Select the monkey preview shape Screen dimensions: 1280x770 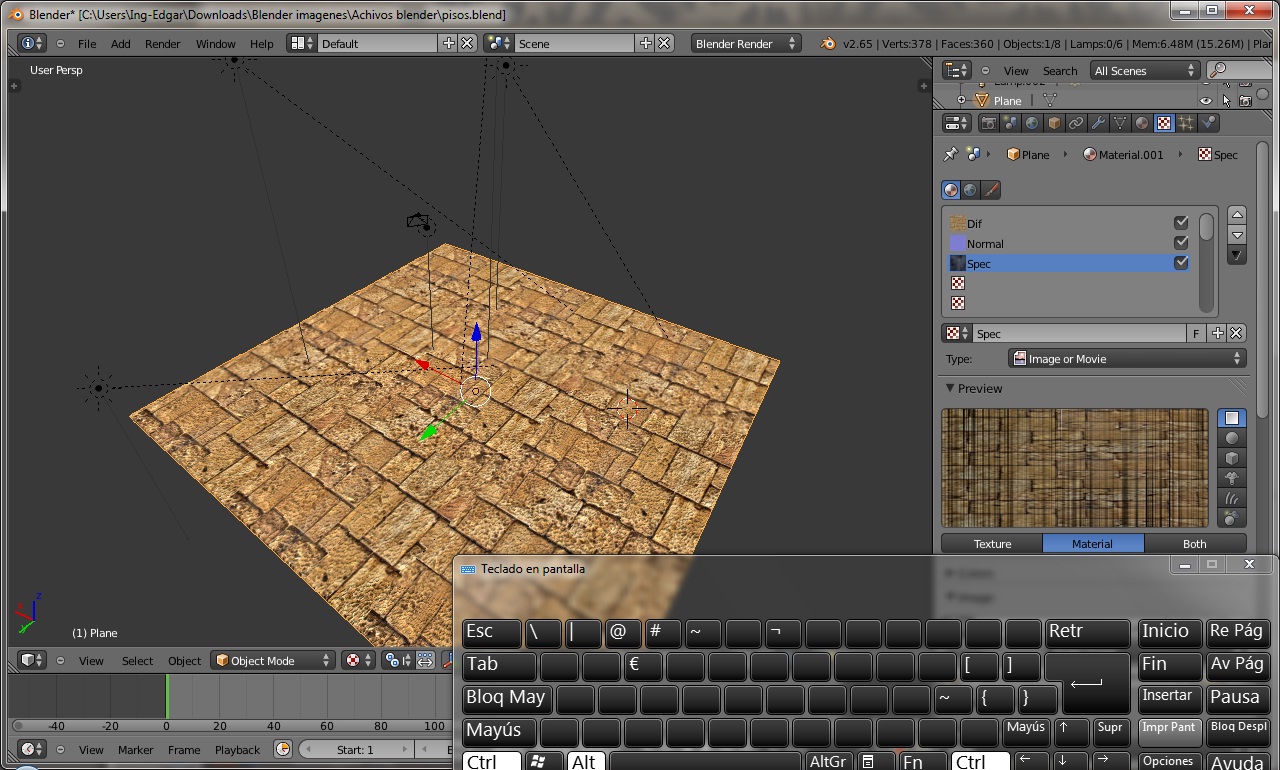coord(1231,478)
